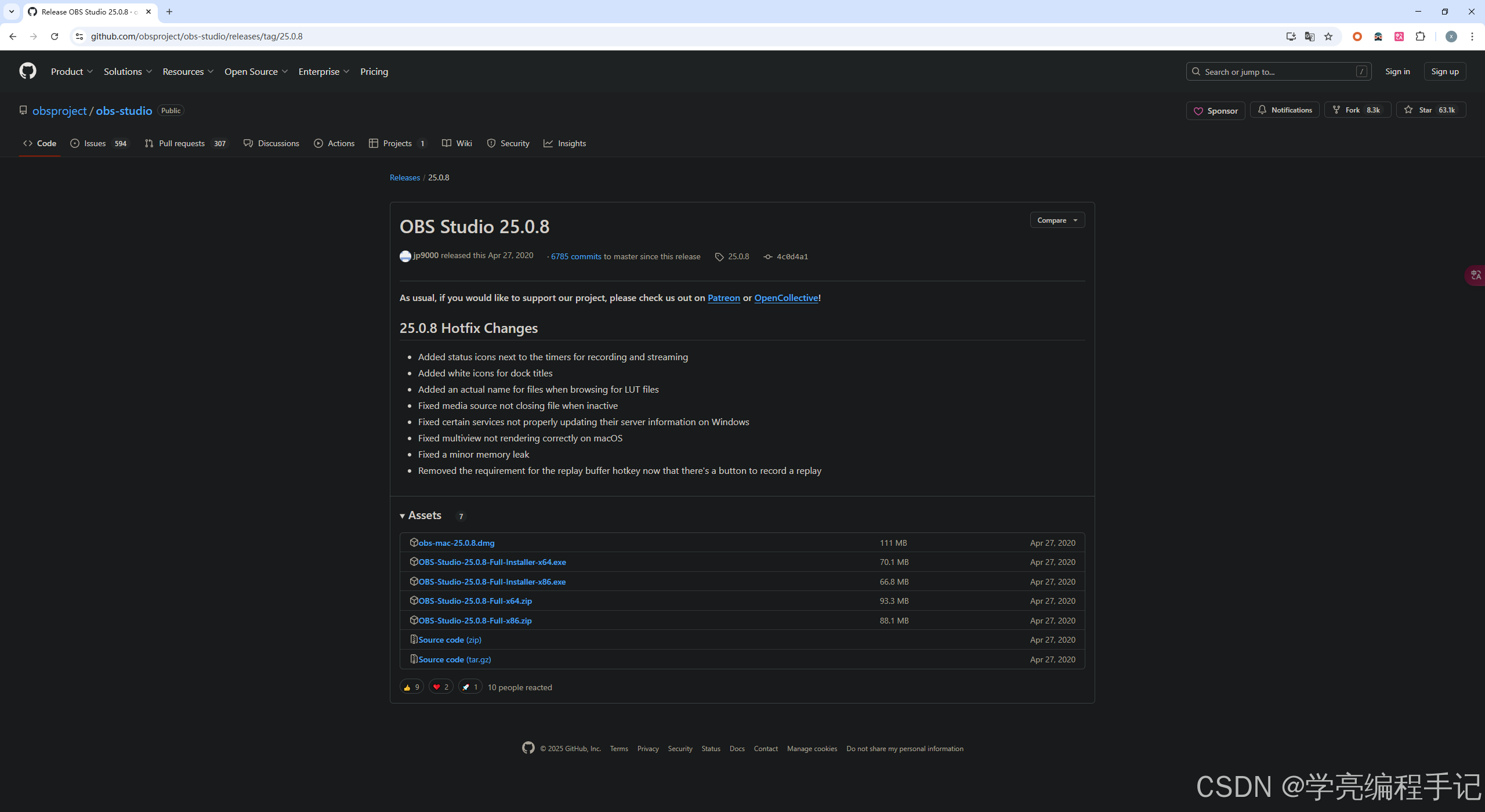Toggle the heart reaction
Image resolution: width=1485 pixels, height=812 pixels.
pyautogui.click(x=440, y=687)
